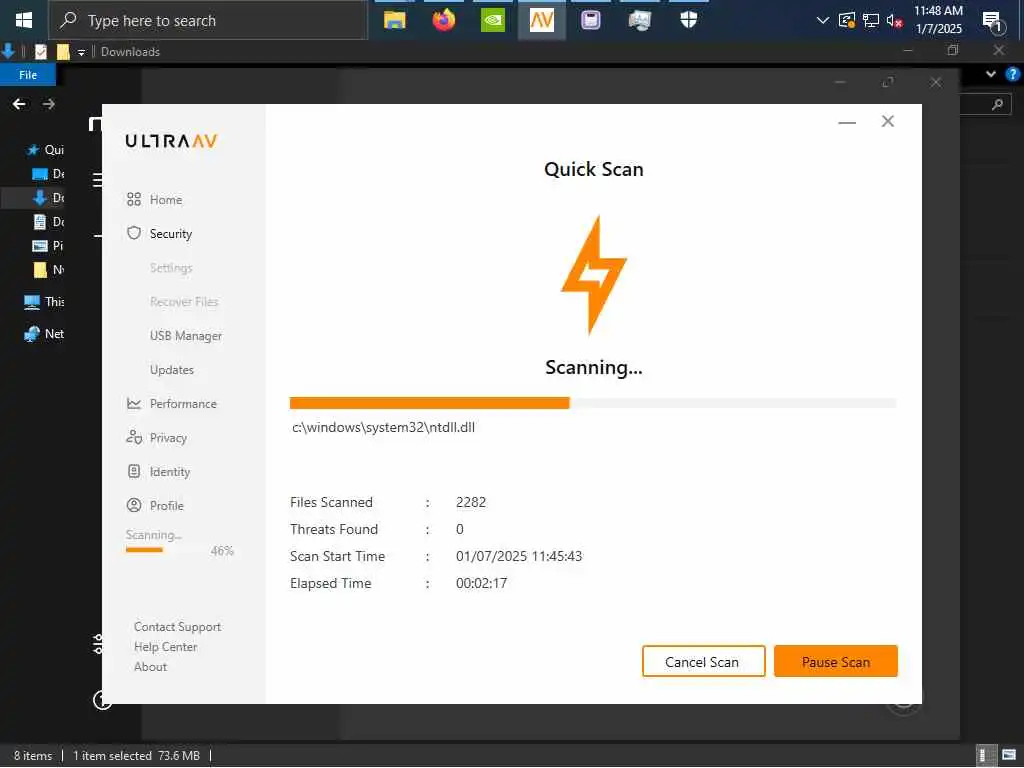Select Quick access in Explorer tree
This screenshot has height=768, width=1024.
click(x=46, y=150)
